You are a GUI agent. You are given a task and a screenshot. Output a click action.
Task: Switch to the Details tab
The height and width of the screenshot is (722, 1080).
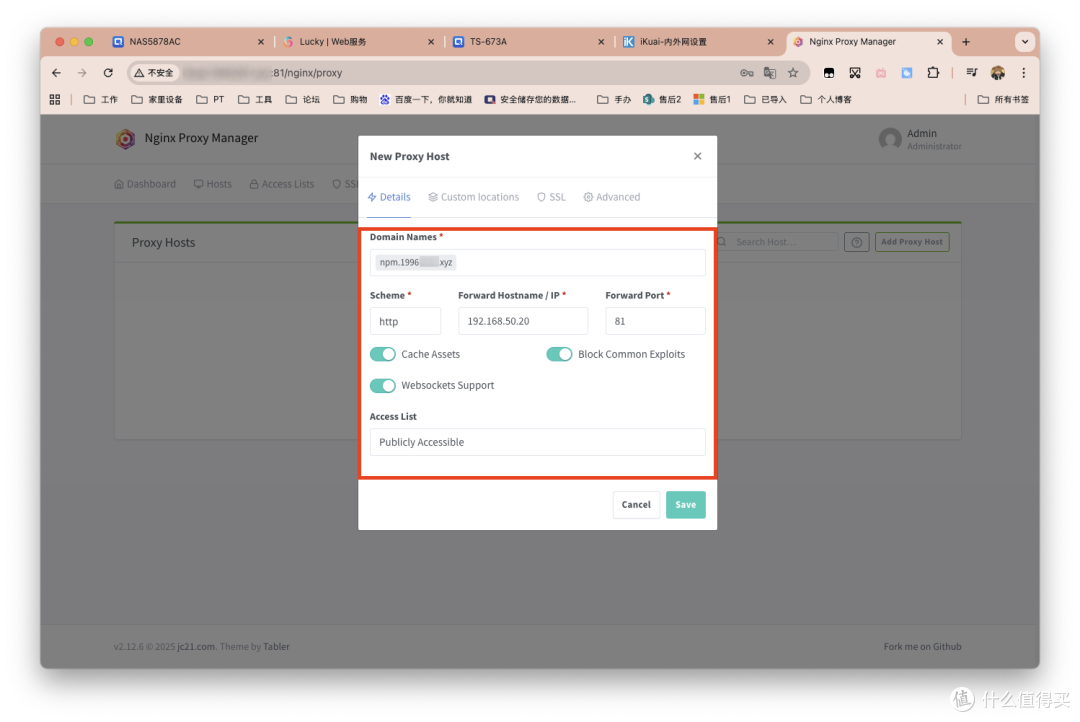(x=389, y=197)
